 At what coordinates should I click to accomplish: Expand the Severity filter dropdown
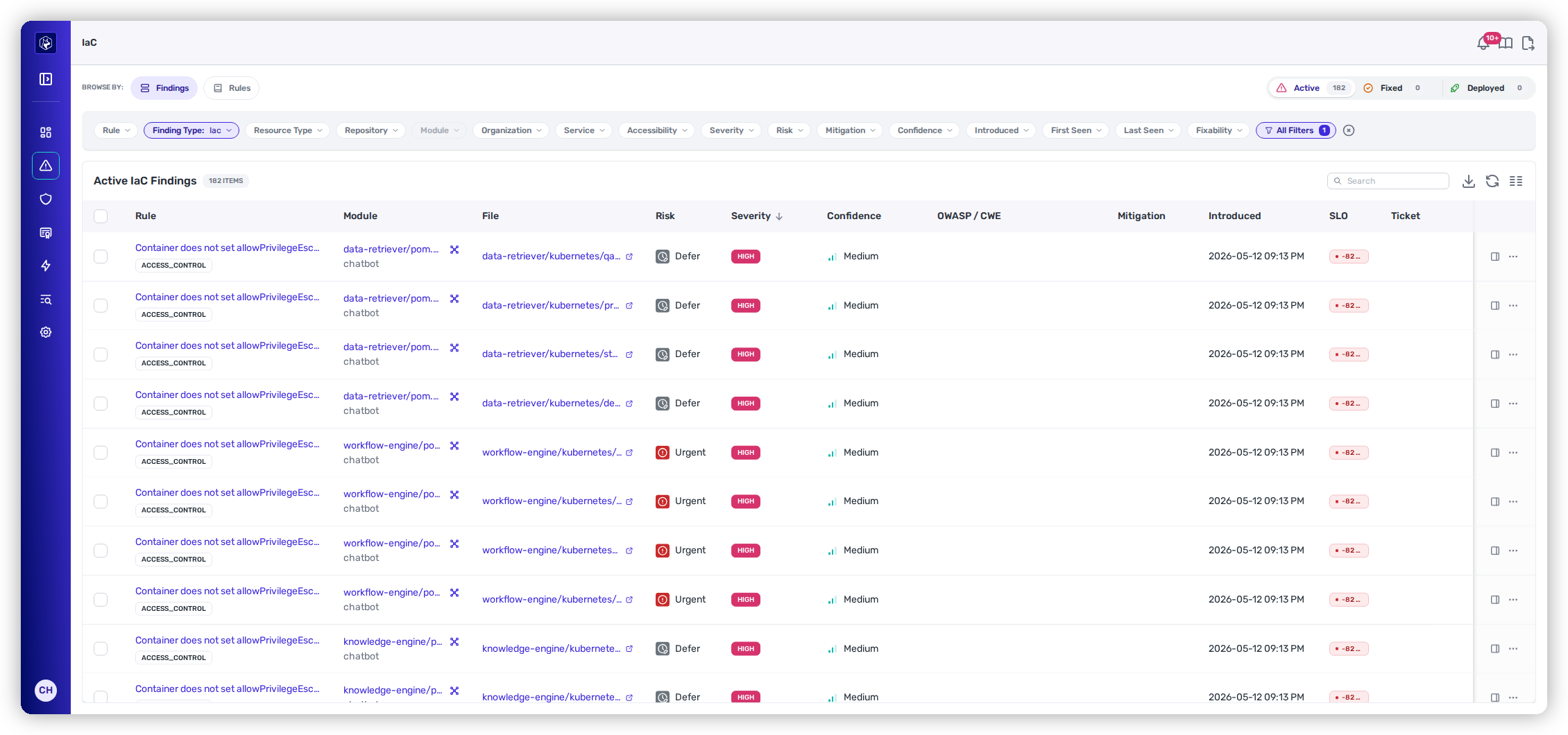731,130
